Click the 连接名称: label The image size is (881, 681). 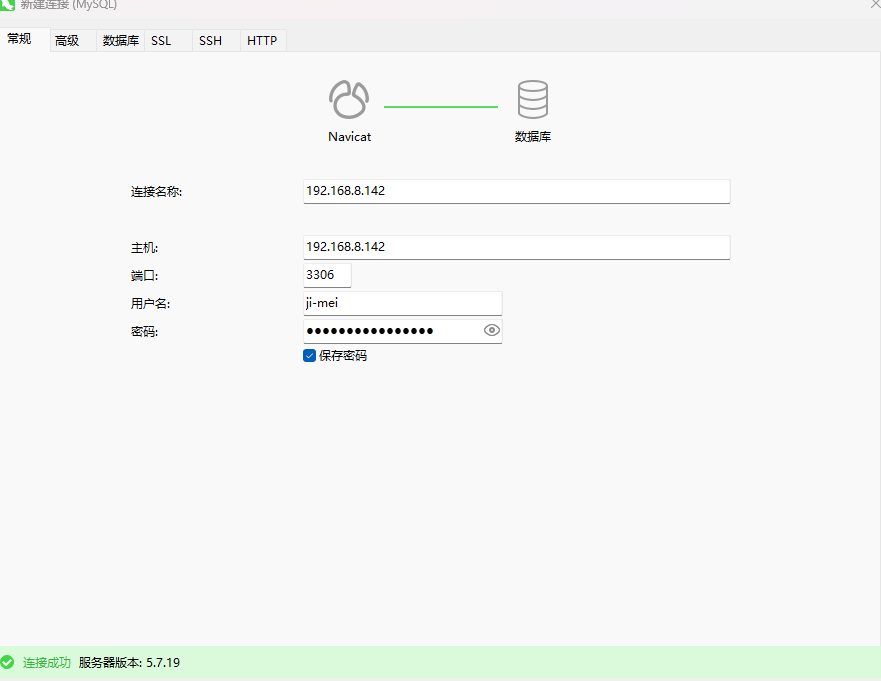pos(156,192)
